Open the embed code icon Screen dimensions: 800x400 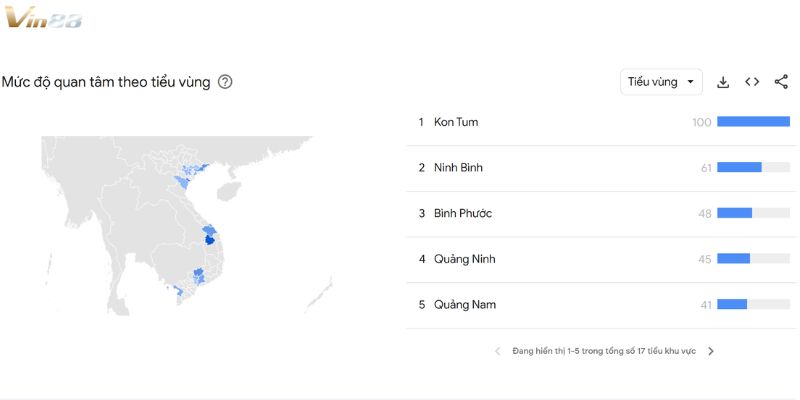[x=752, y=82]
